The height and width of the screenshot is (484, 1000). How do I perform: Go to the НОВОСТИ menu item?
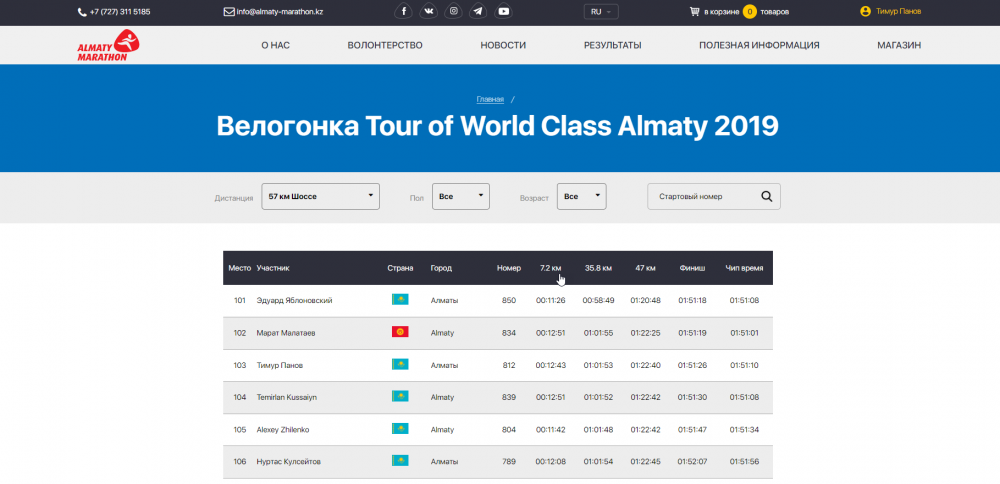point(503,45)
